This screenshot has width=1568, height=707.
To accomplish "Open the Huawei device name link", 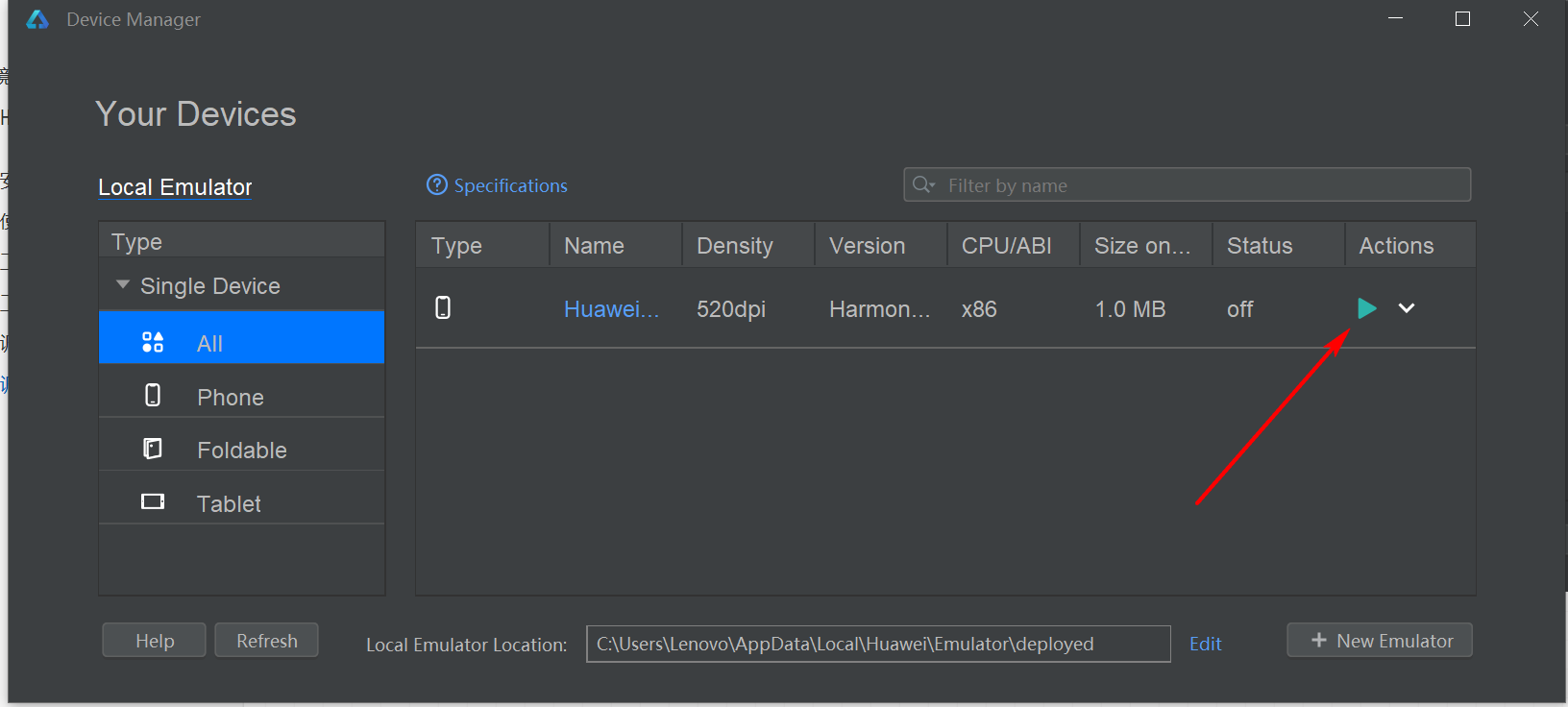I will click(x=611, y=309).
